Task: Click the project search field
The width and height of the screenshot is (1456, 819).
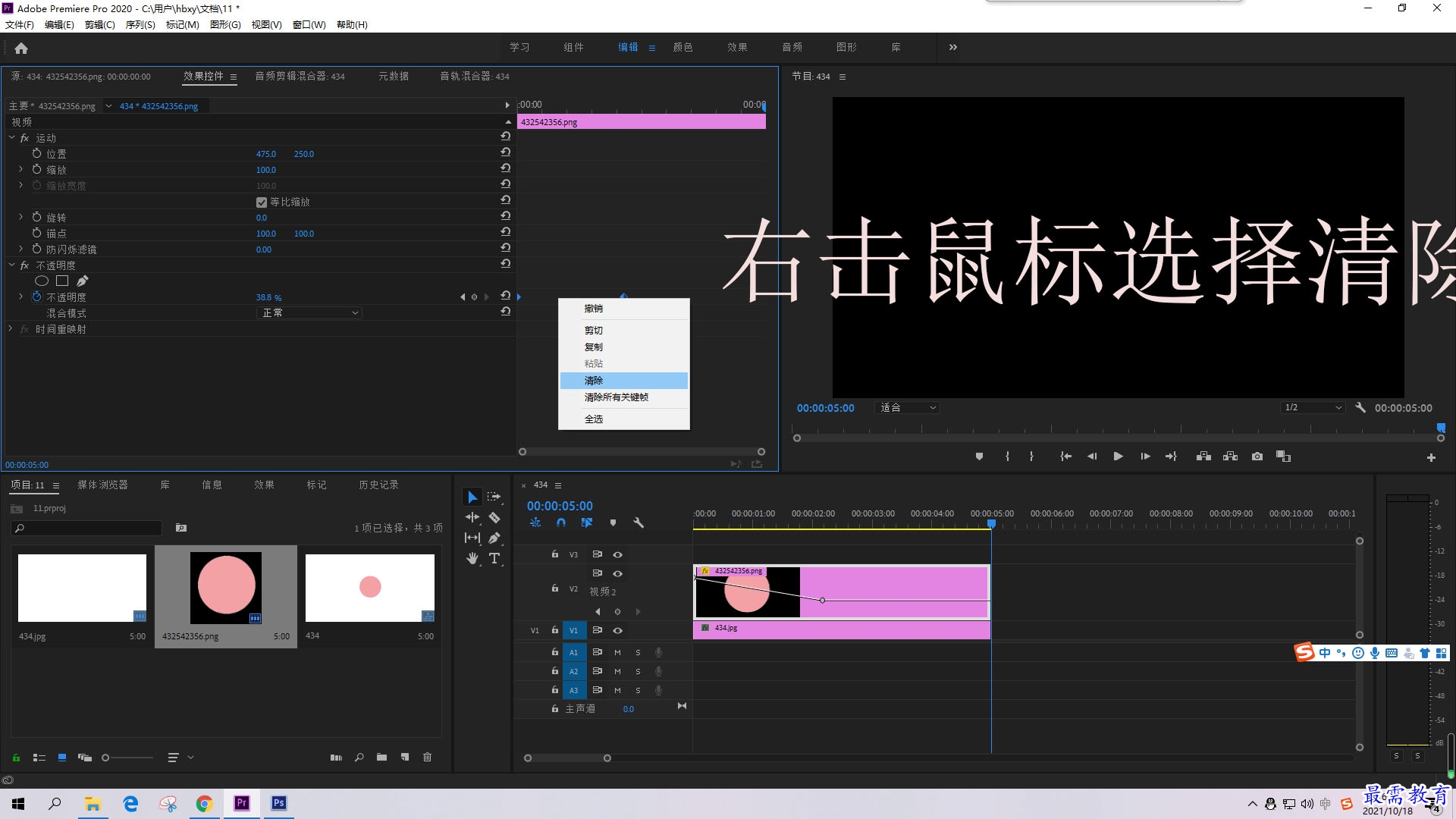Action: pyautogui.click(x=86, y=528)
